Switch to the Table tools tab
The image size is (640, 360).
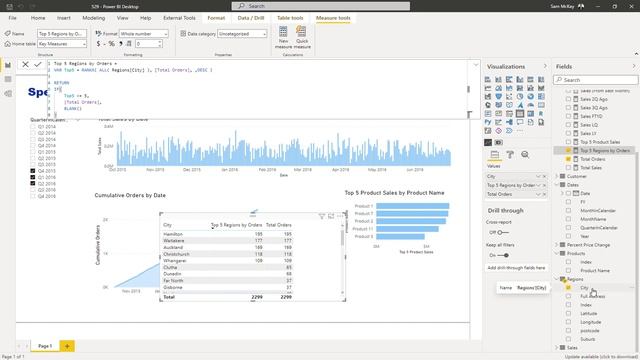290,18
